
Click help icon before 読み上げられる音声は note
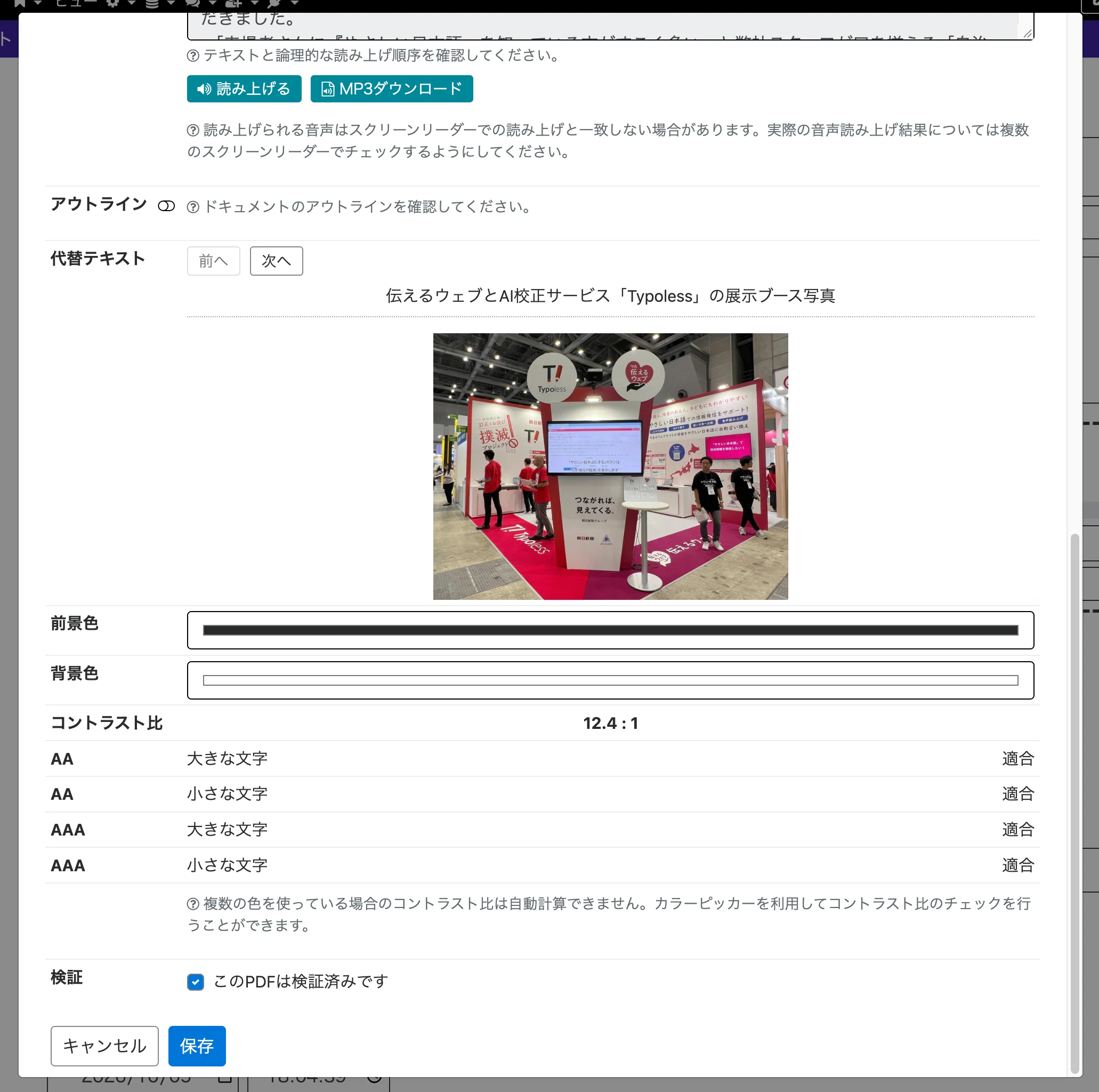tap(193, 130)
